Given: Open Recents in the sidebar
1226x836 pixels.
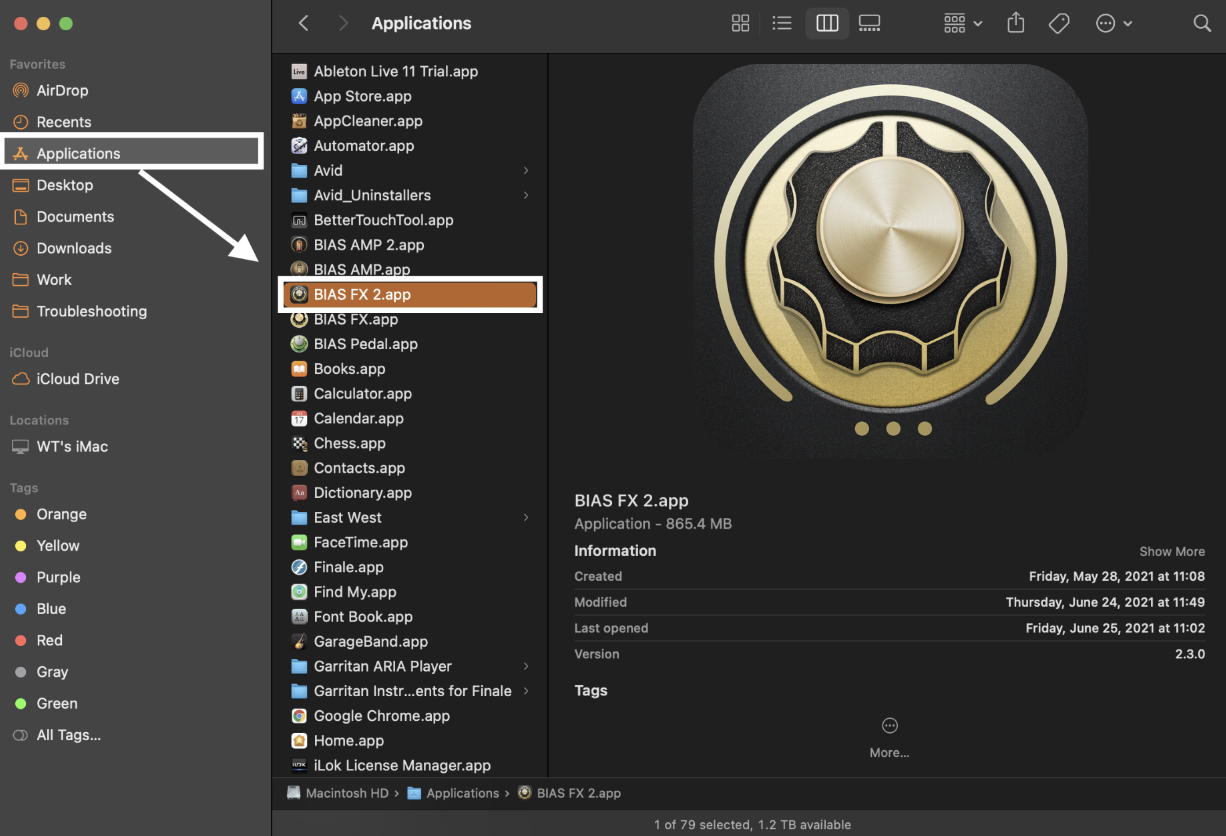Looking at the screenshot, I should [x=64, y=122].
